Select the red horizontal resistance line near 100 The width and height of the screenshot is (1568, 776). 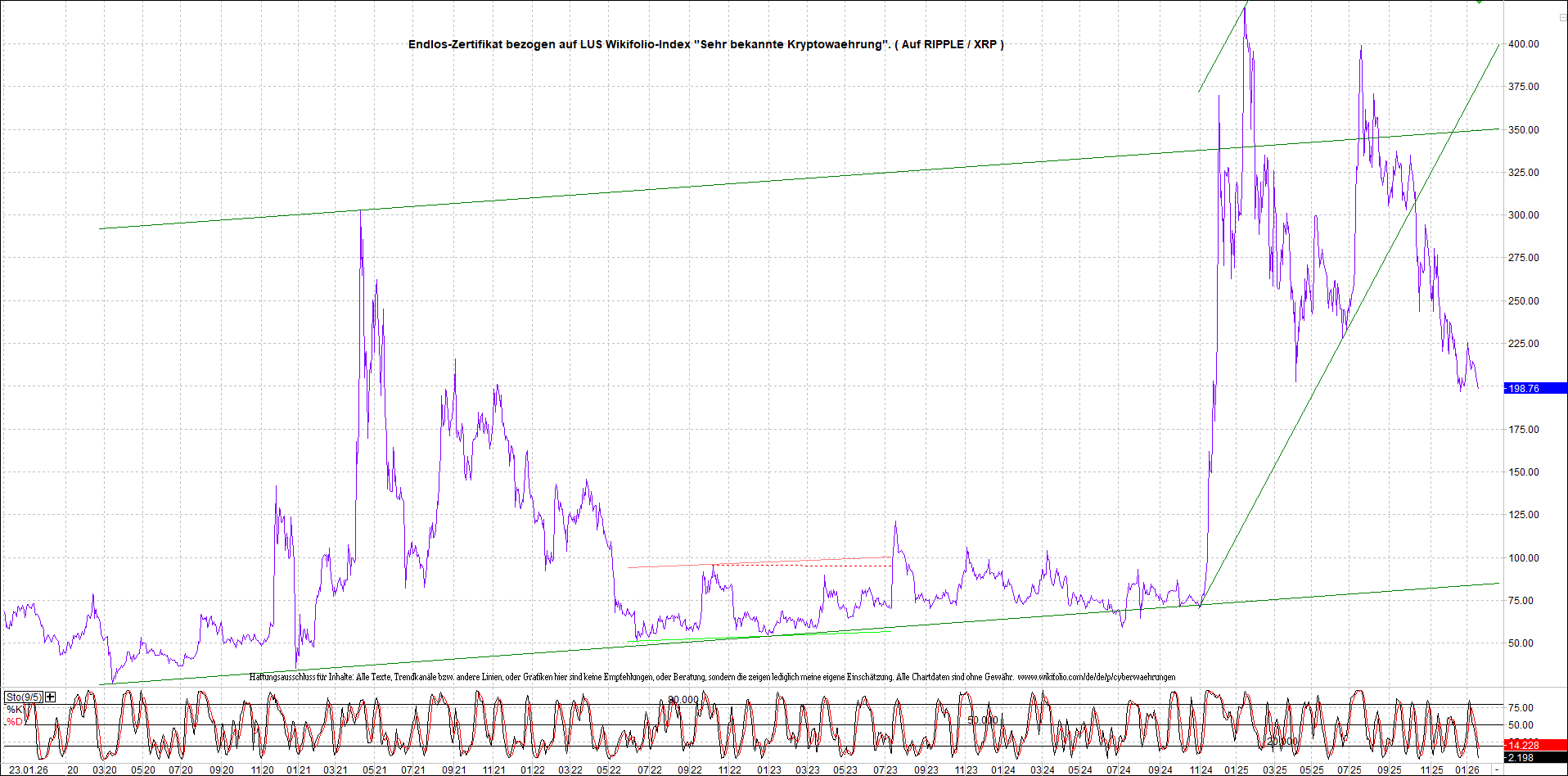(761, 562)
